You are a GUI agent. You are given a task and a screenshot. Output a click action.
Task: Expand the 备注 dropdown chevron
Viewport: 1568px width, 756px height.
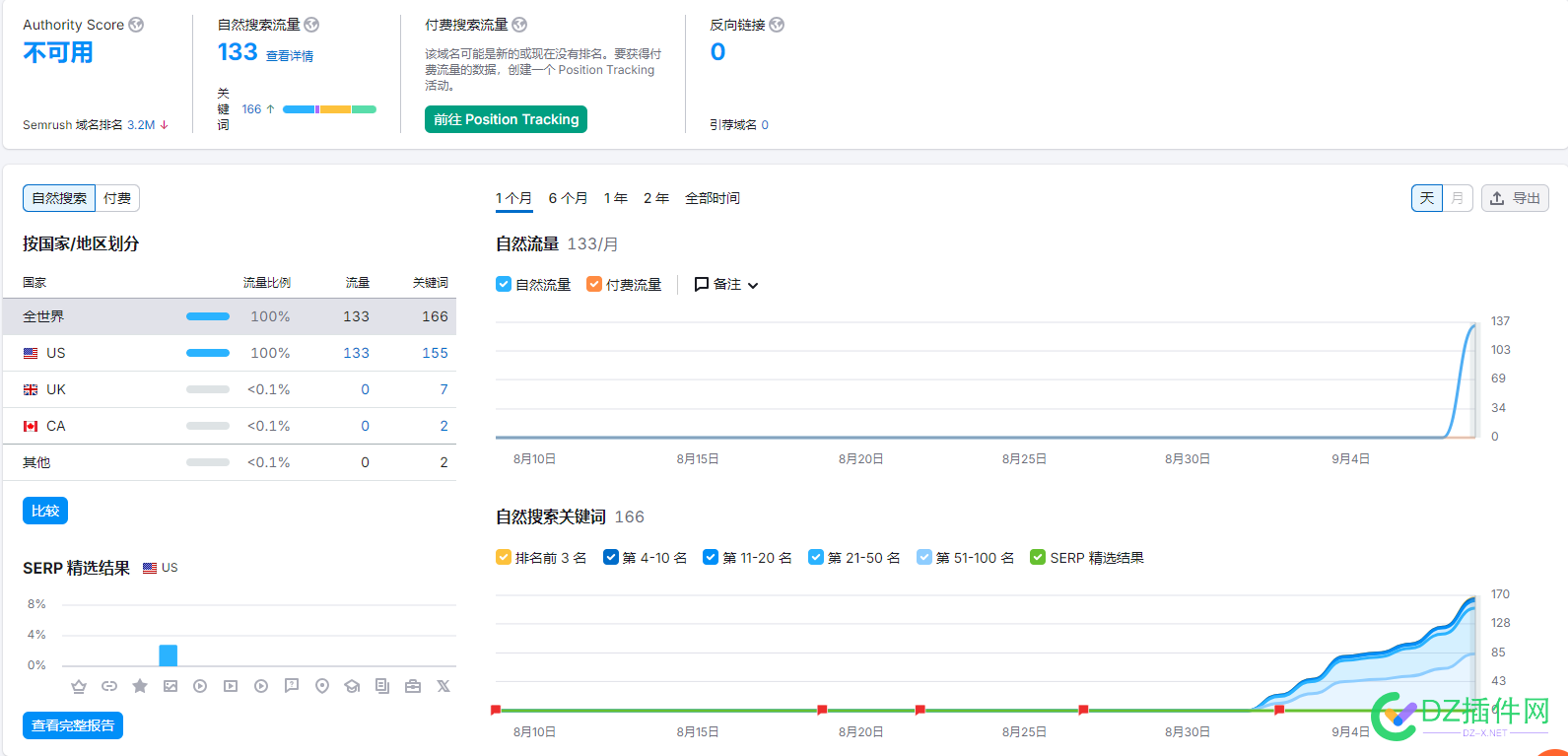coord(753,285)
